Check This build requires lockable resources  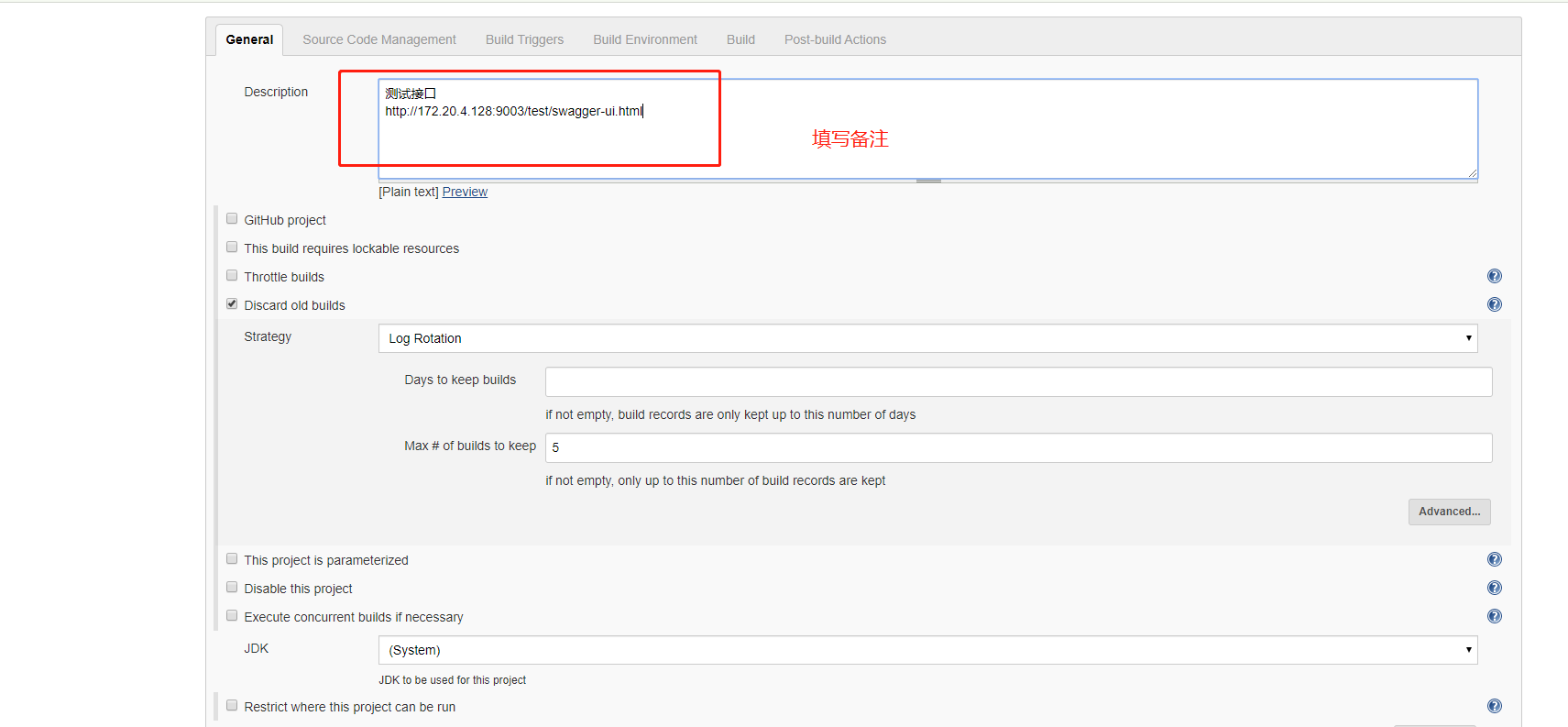(232, 248)
